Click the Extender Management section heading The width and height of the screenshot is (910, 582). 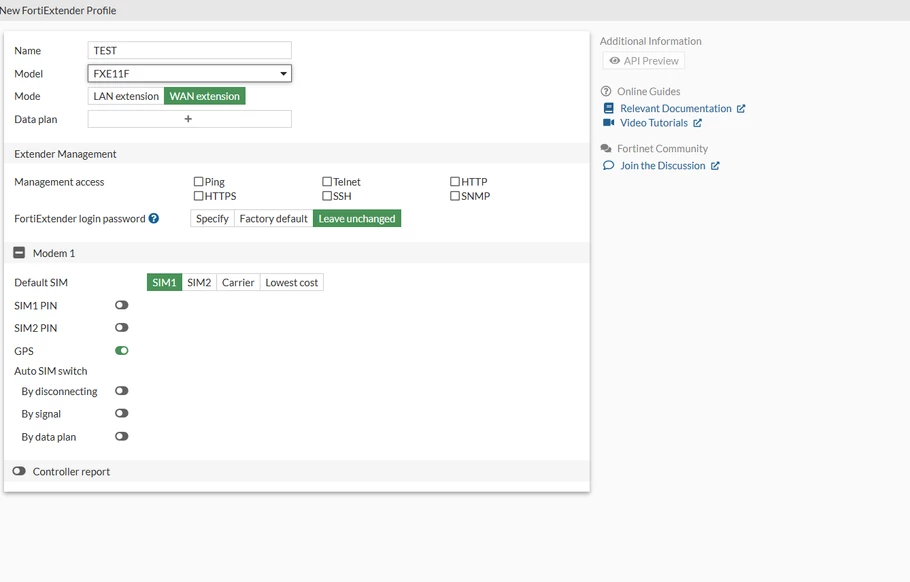pyautogui.click(x=65, y=154)
